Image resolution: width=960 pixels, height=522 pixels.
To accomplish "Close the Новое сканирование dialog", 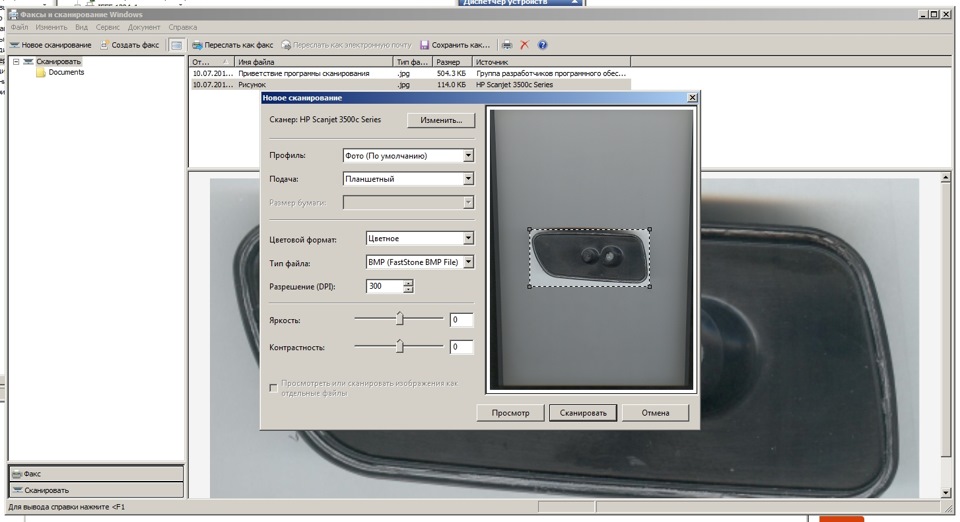I will (692, 98).
